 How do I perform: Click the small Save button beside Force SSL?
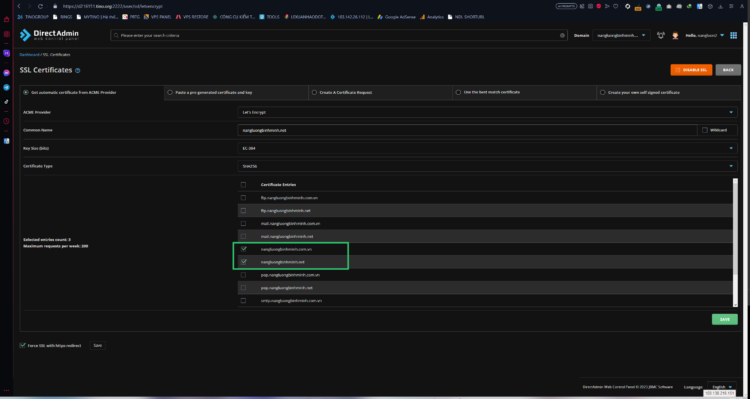98,345
